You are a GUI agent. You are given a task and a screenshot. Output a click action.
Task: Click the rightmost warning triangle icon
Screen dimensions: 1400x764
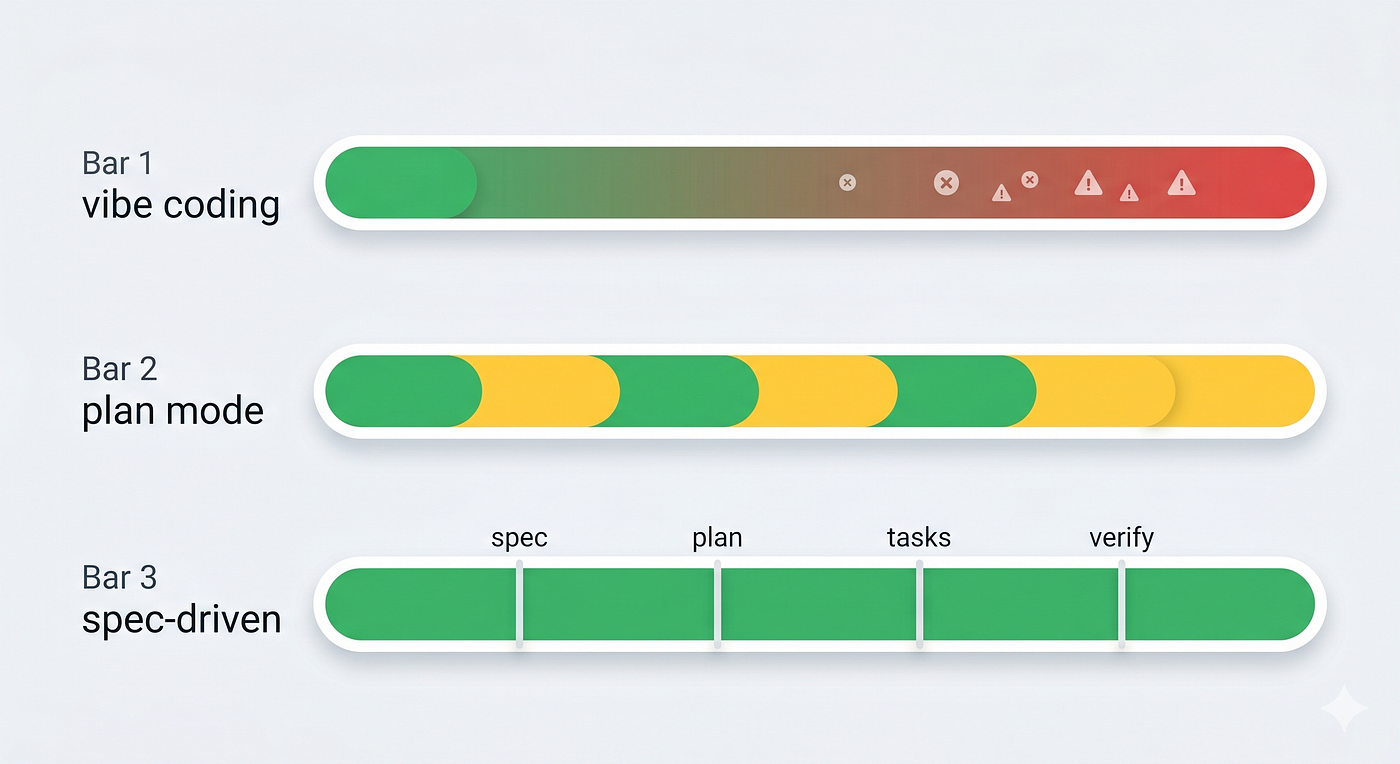[x=1181, y=182]
